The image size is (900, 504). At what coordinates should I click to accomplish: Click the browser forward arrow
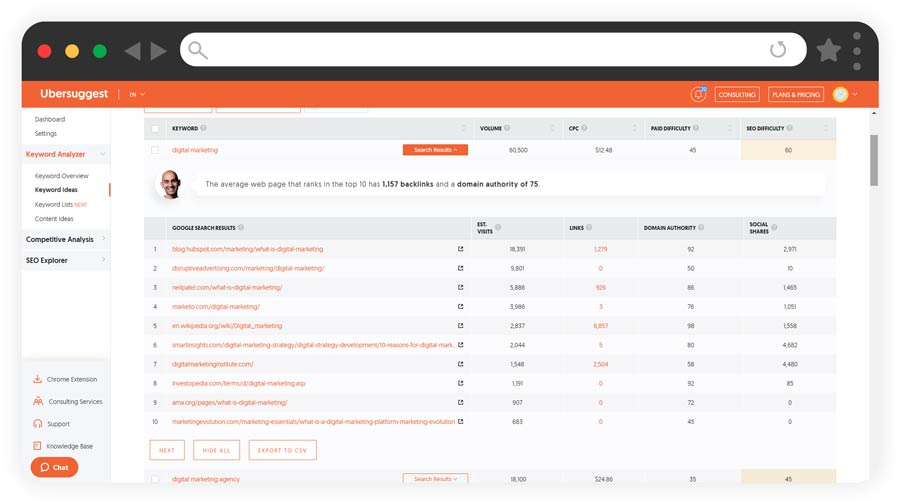(158, 51)
